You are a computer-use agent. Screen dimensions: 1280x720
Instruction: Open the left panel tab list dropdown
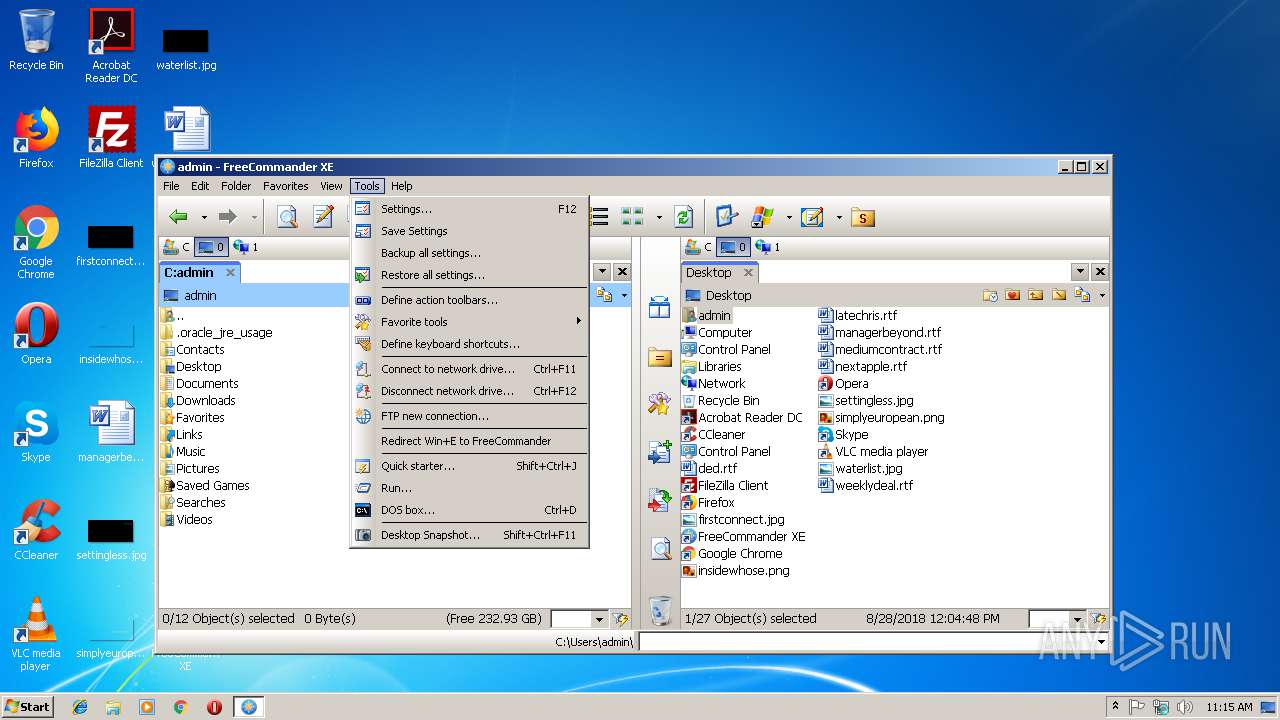click(x=602, y=272)
